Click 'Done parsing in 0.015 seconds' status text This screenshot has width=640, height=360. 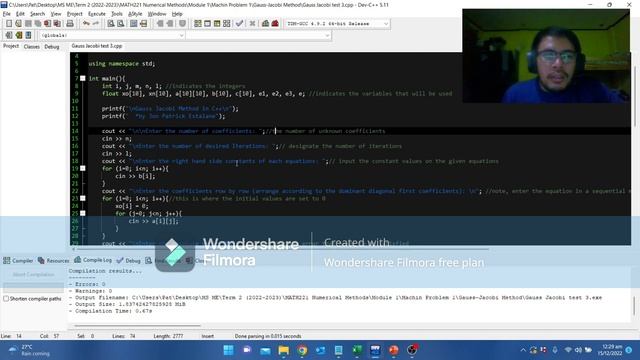[268, 336]
